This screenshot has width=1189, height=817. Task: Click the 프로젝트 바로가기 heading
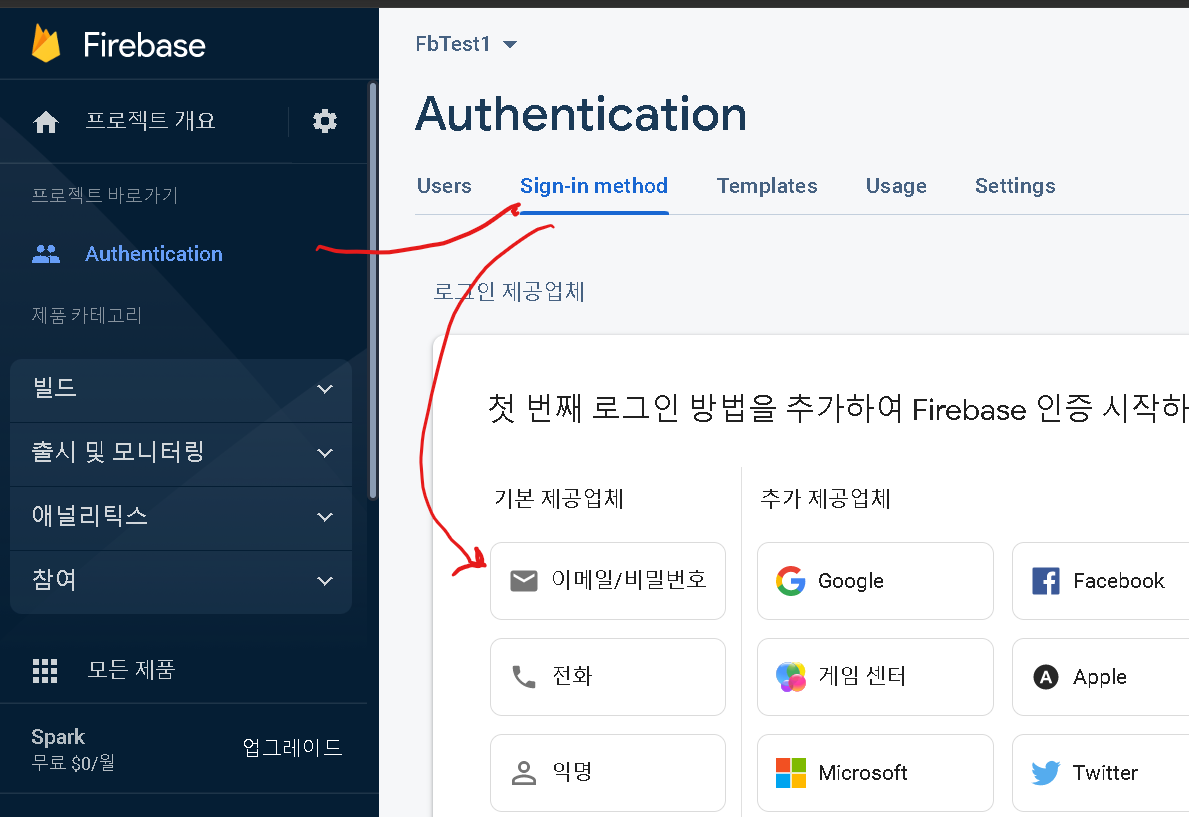(105, 196)
